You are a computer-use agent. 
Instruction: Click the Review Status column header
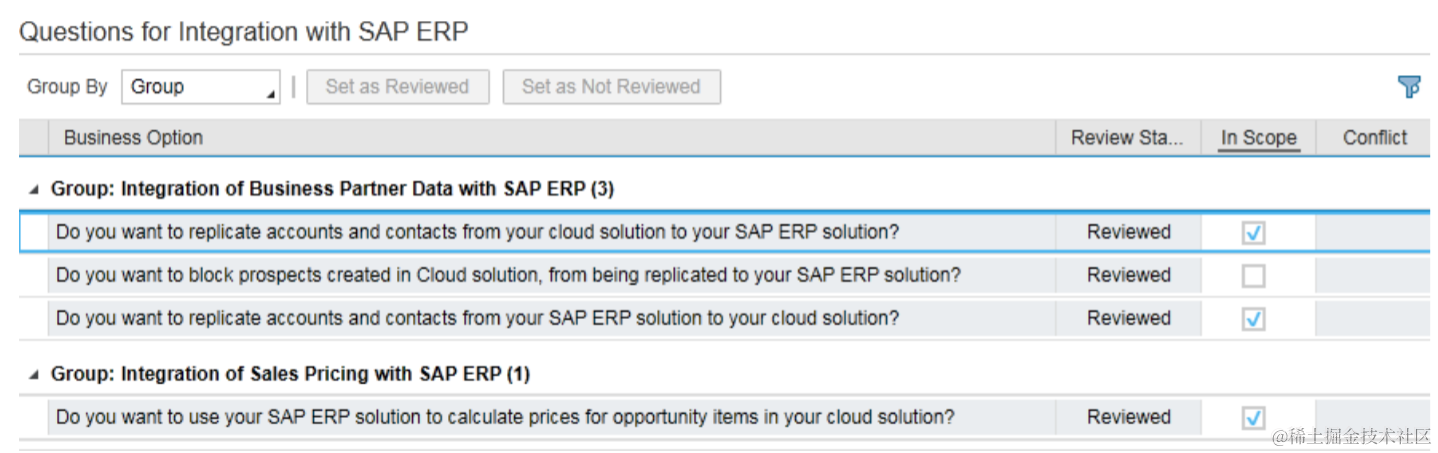click(1127, 138)
